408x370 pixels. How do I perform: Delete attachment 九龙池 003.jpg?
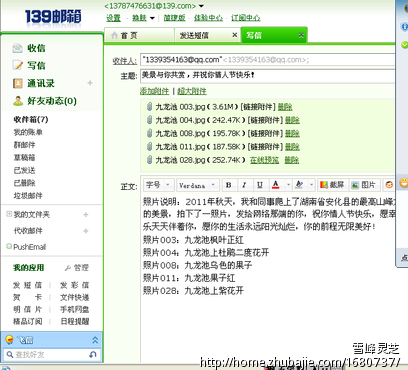coord(285,107)
